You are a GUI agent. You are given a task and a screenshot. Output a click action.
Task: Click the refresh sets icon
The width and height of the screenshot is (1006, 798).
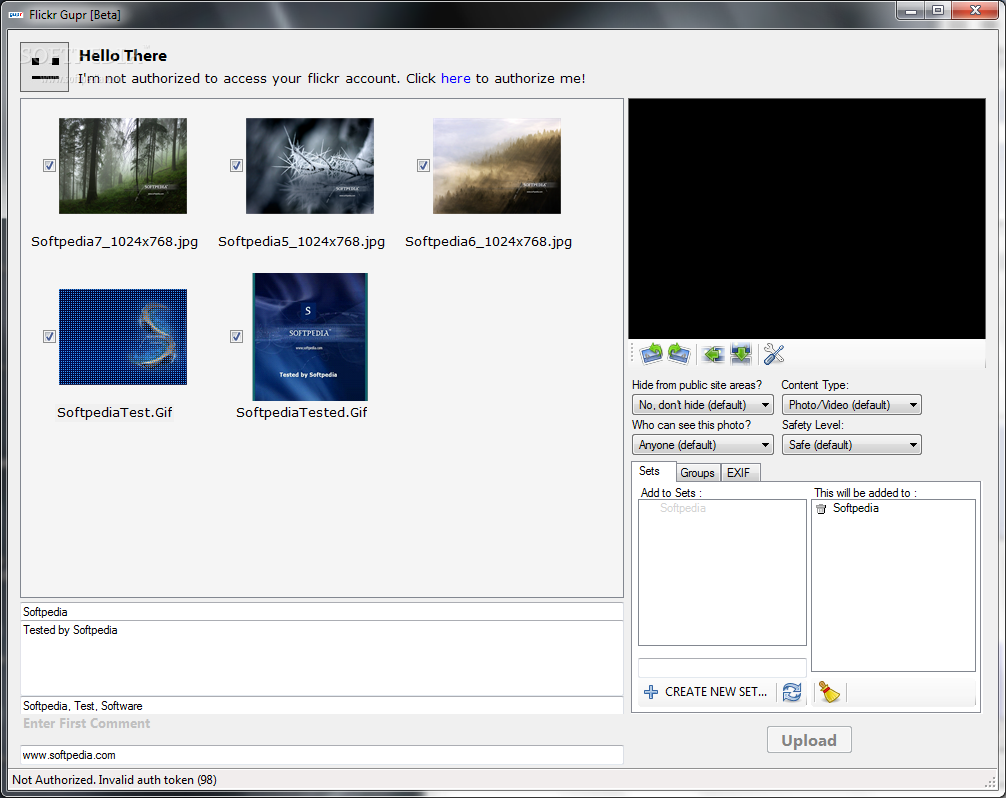[x=792, y=692]
